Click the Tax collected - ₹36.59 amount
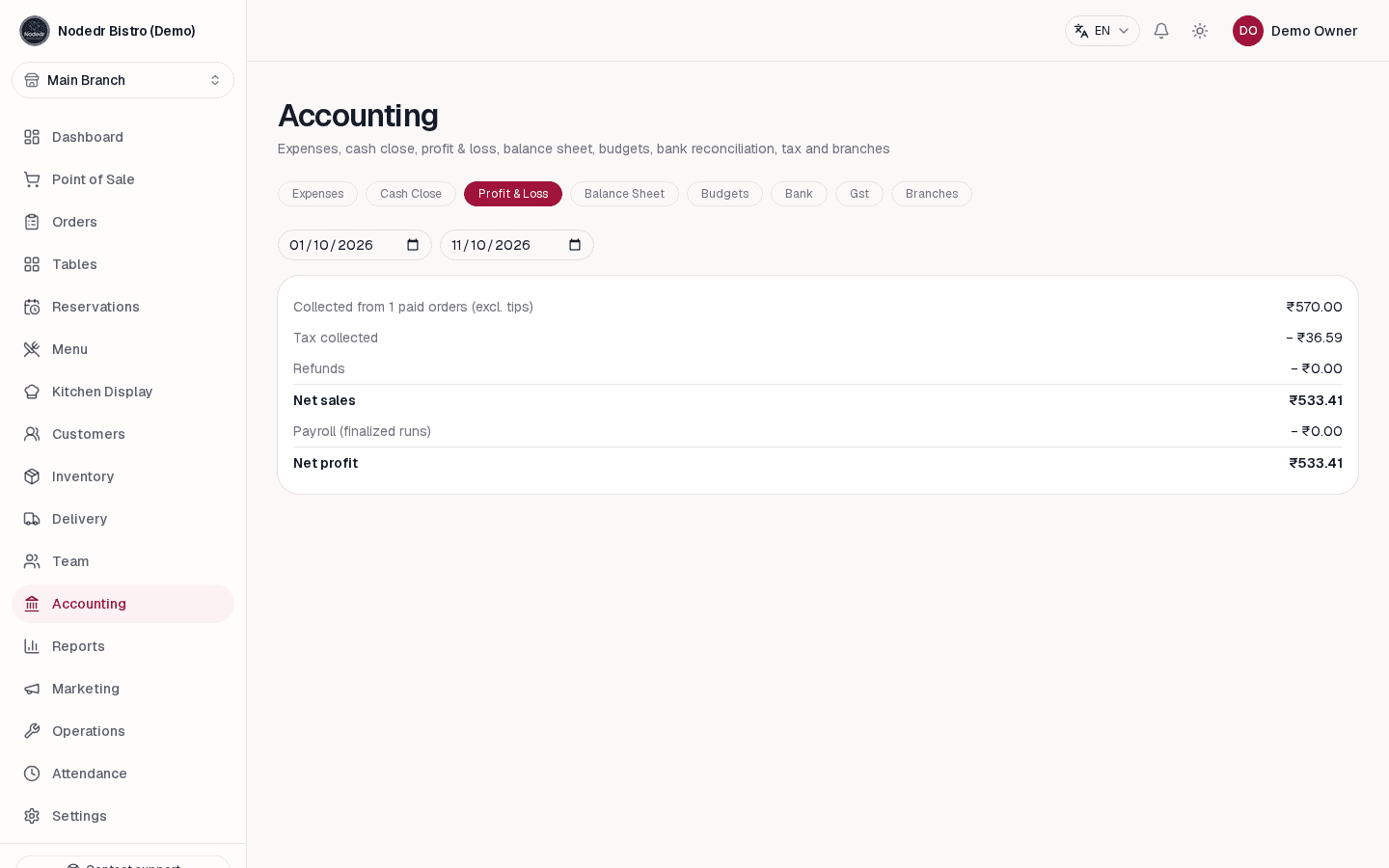1389x868 pixels. point(1314,338)
